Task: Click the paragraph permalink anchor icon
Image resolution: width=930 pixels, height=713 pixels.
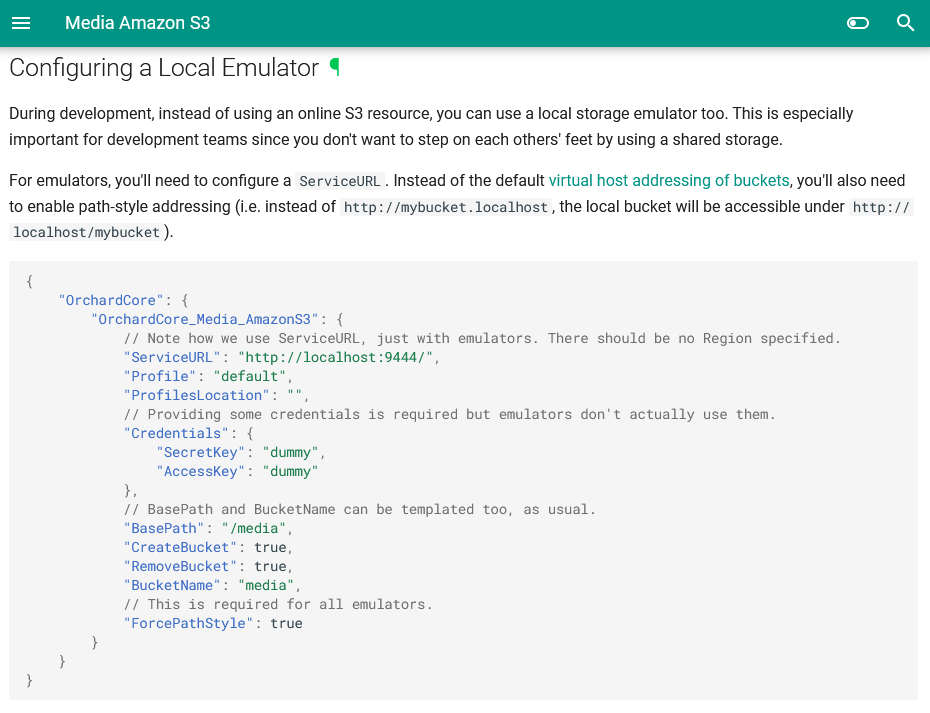Action: [335, 67]
